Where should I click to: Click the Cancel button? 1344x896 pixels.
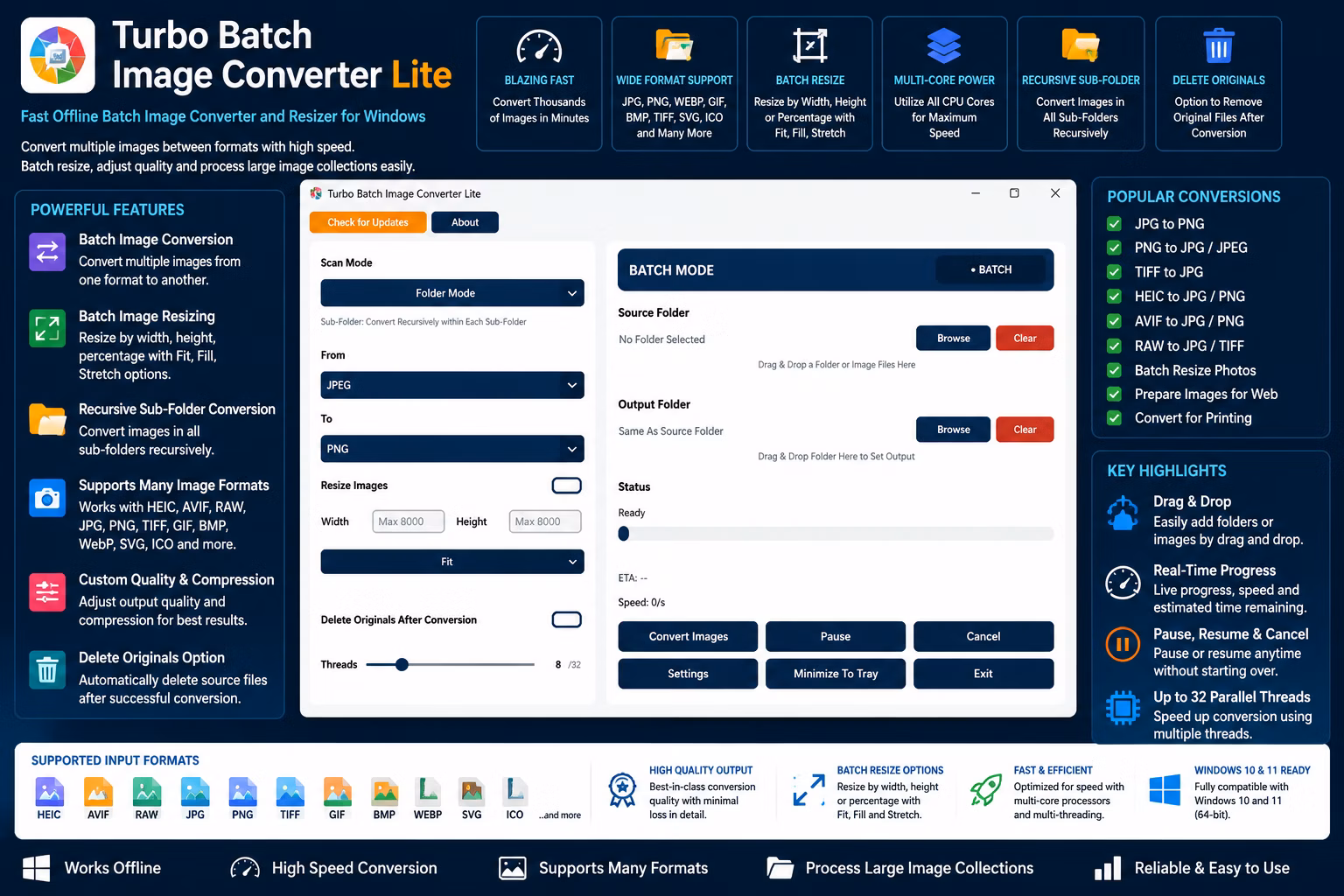(x=983, y=636)
